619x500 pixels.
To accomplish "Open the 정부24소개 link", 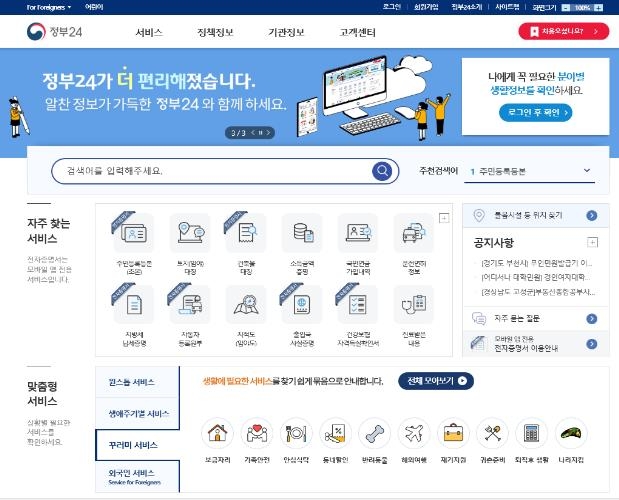I will coord(467,7).
